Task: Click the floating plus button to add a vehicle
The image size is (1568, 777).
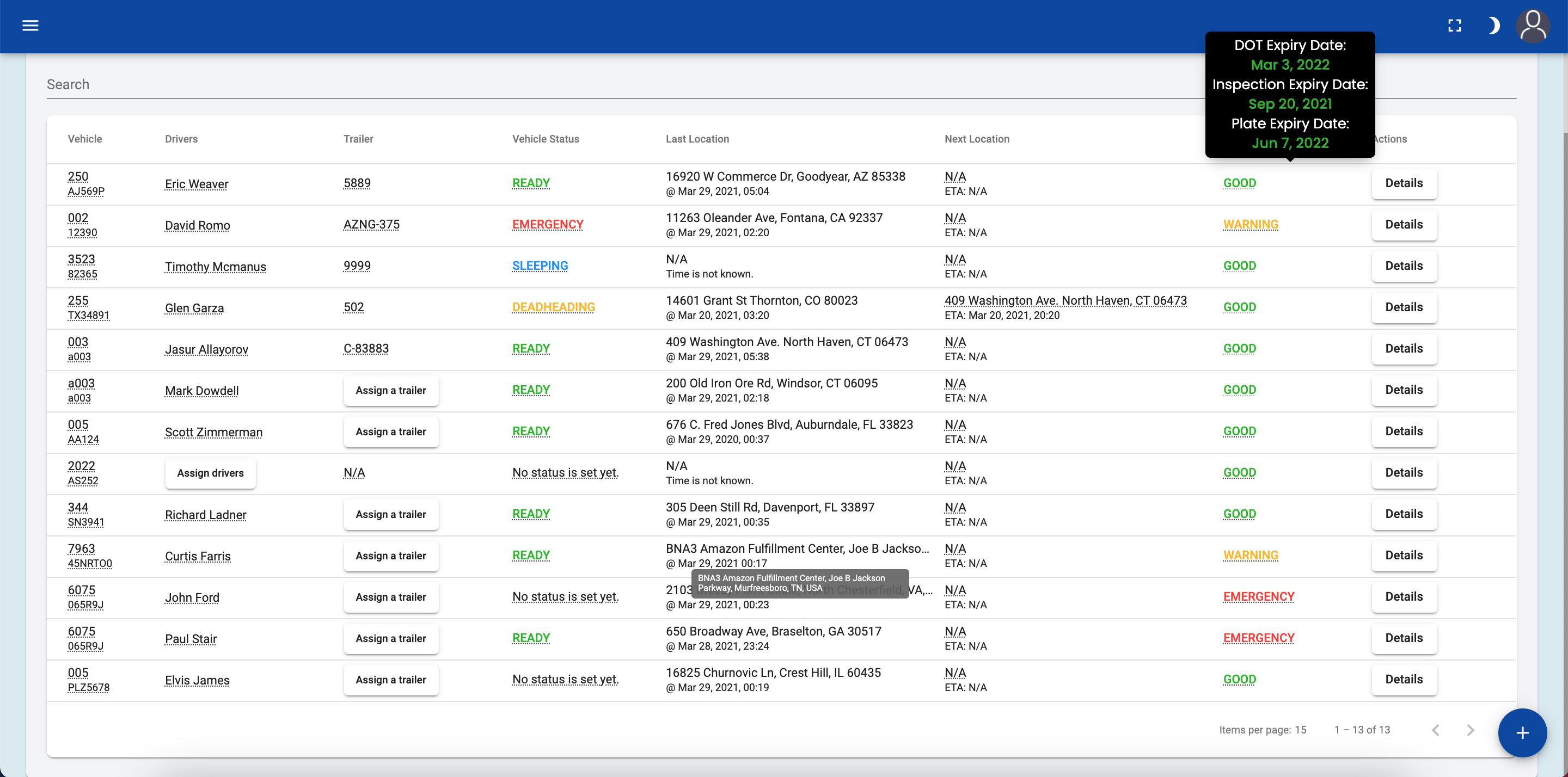Action: pos(1522,732)
